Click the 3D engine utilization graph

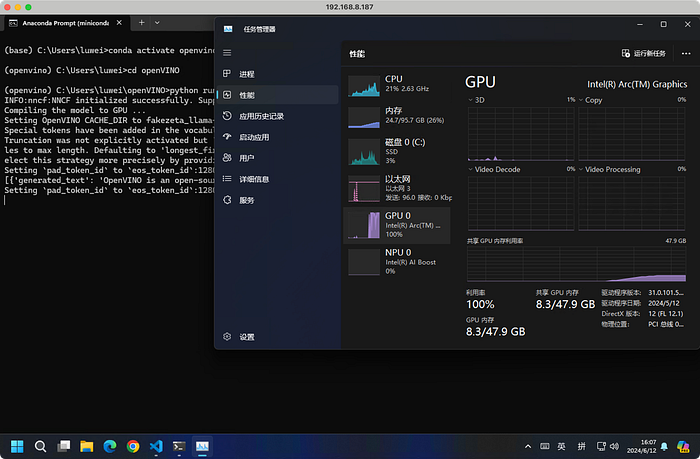click(x=521, y=134)
